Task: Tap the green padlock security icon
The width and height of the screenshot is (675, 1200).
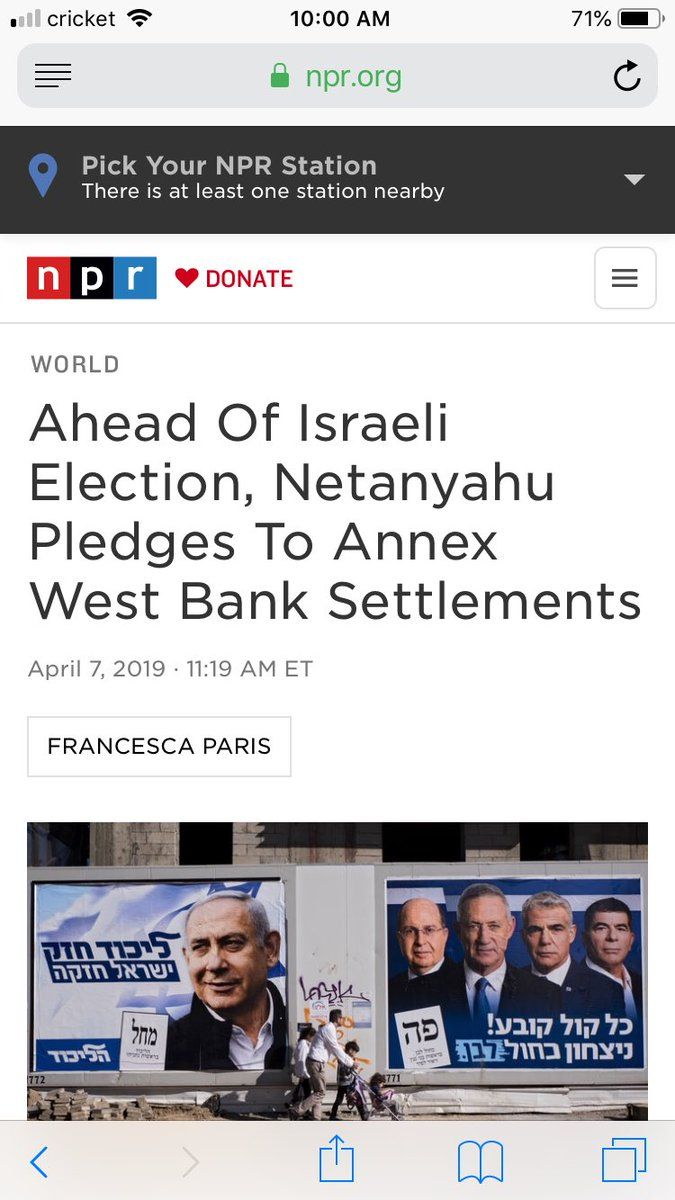Action: coord(280,75)
